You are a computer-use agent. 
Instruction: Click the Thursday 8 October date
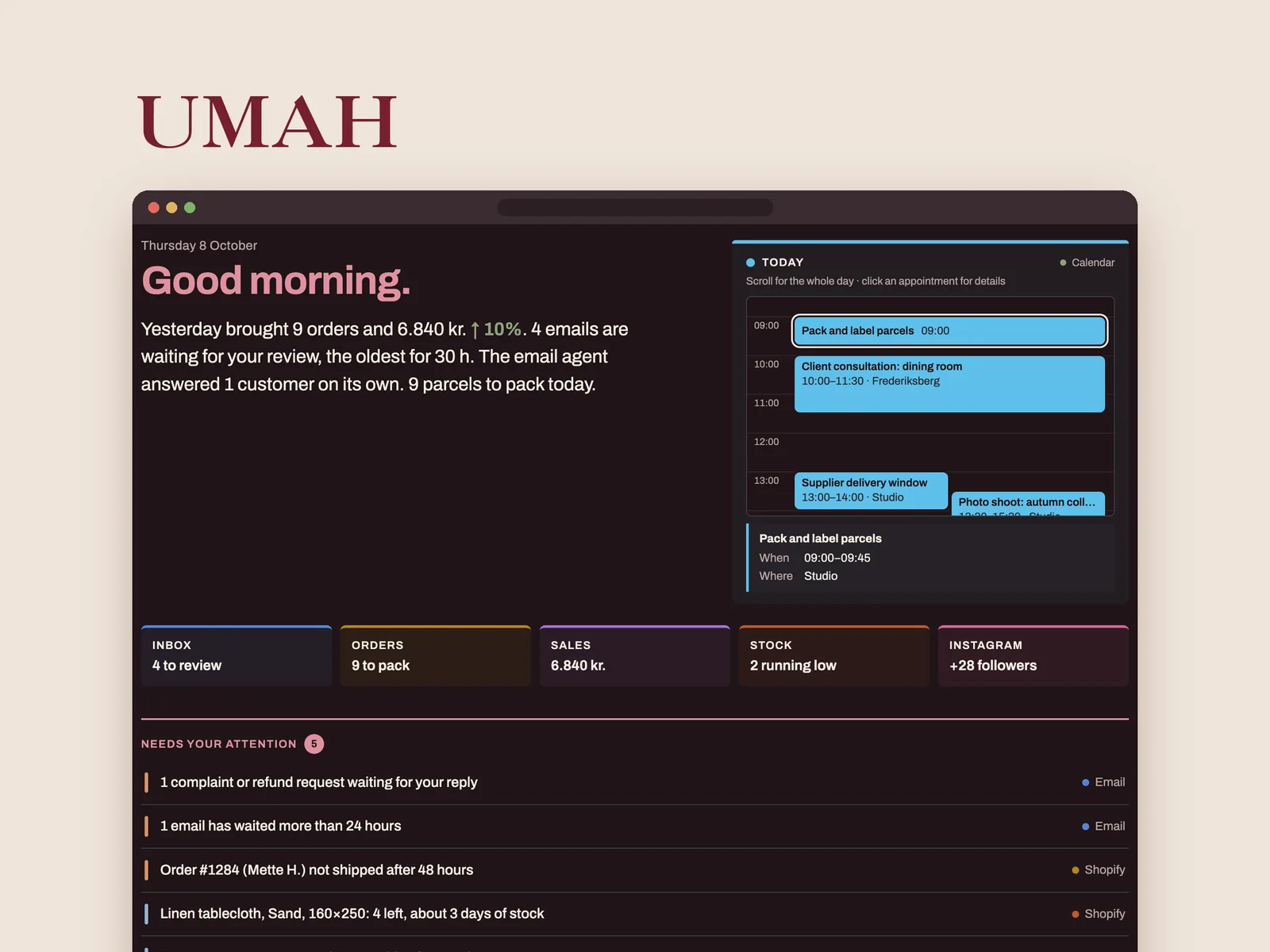[x=199, y=246]
